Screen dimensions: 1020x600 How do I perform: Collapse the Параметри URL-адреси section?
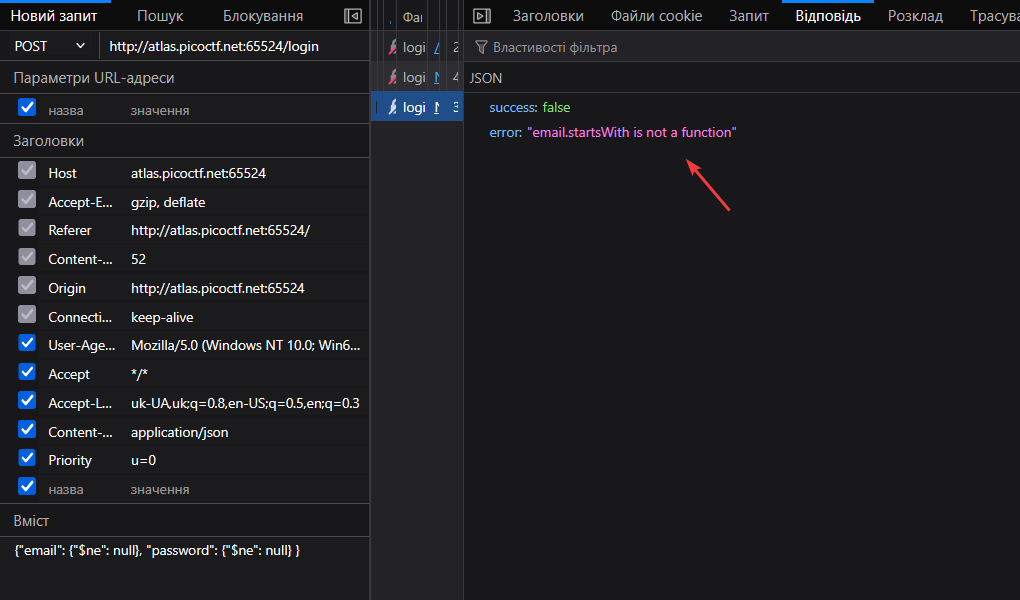point(94,78)
